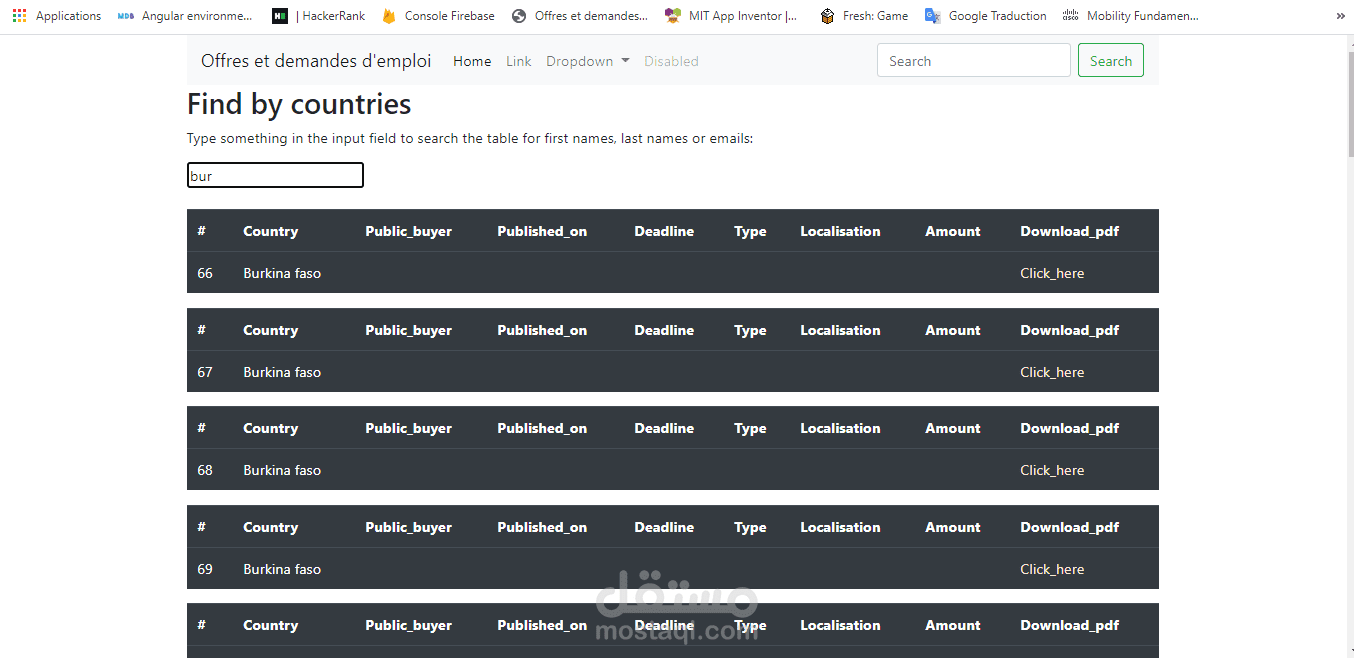Click Click_here link in row 67
The image size is (1354, 658).
click(x=1052, y=372)
